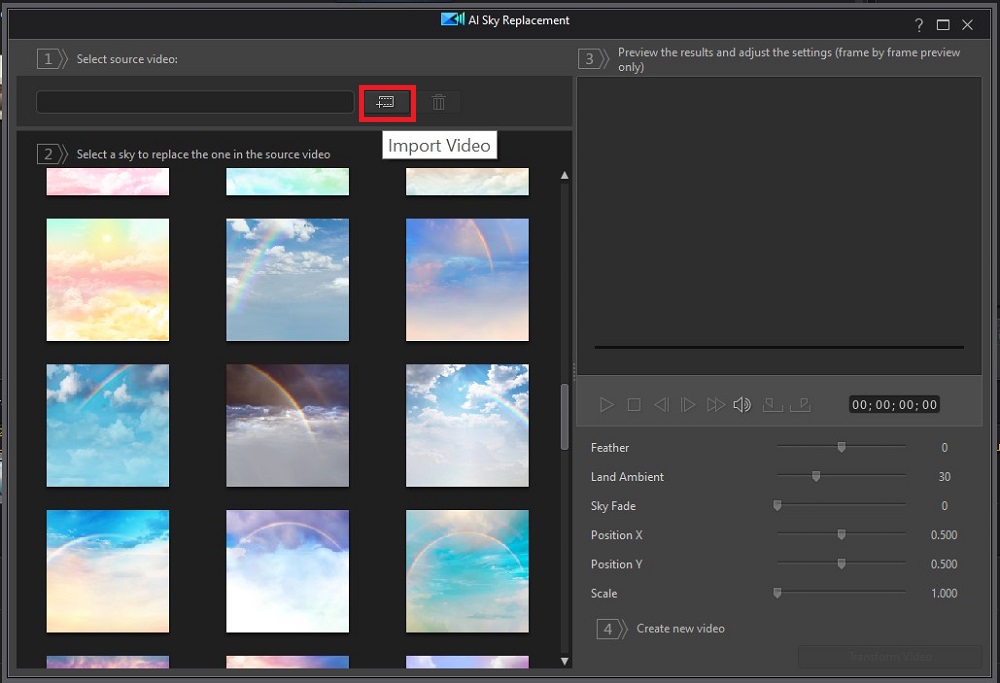Choose the dark stormy rainbow sky thumbnail
Screen dimensions: 1000x683
point(287,426)
